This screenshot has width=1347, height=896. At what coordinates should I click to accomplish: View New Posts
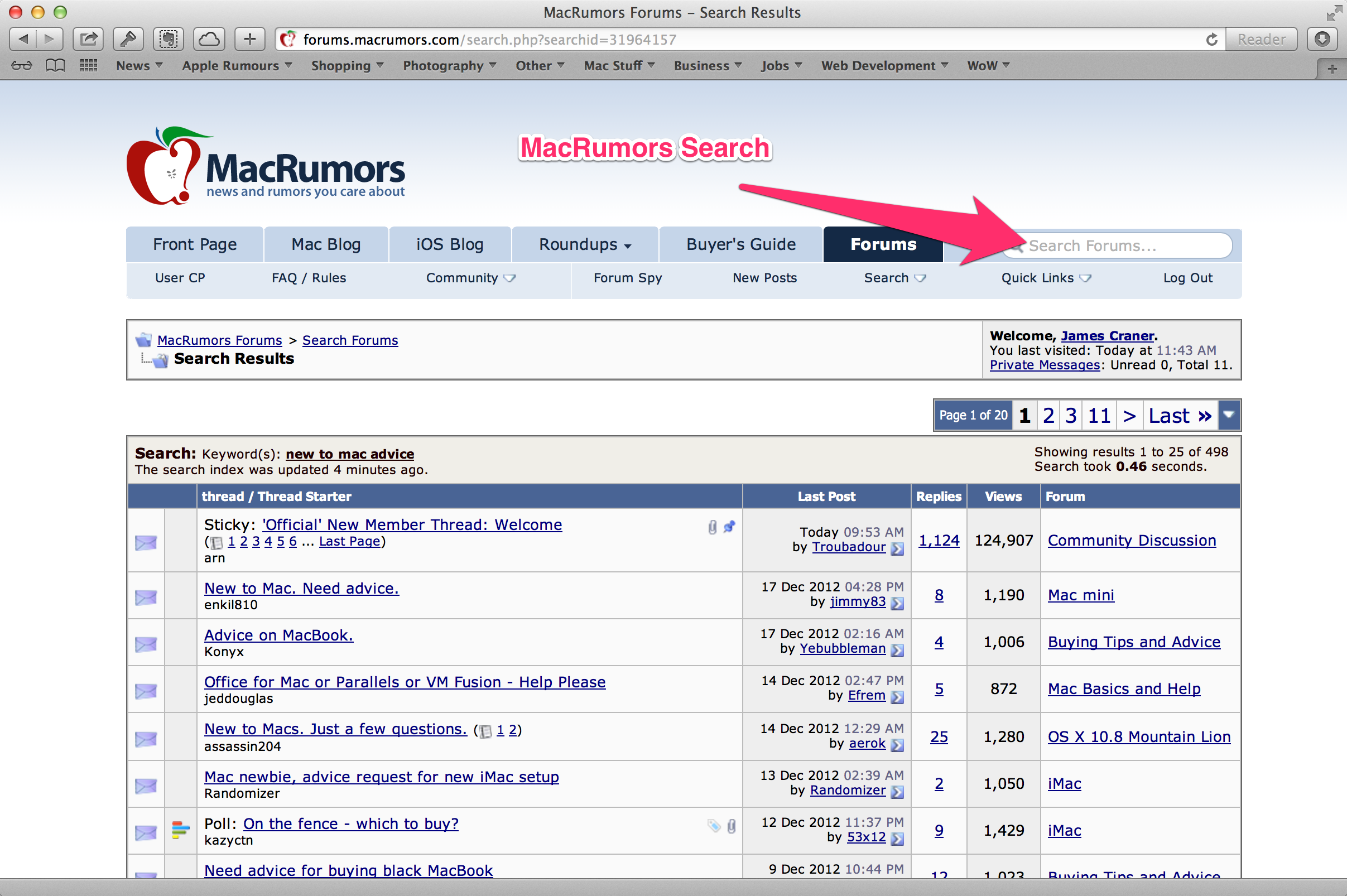point(764,278)
